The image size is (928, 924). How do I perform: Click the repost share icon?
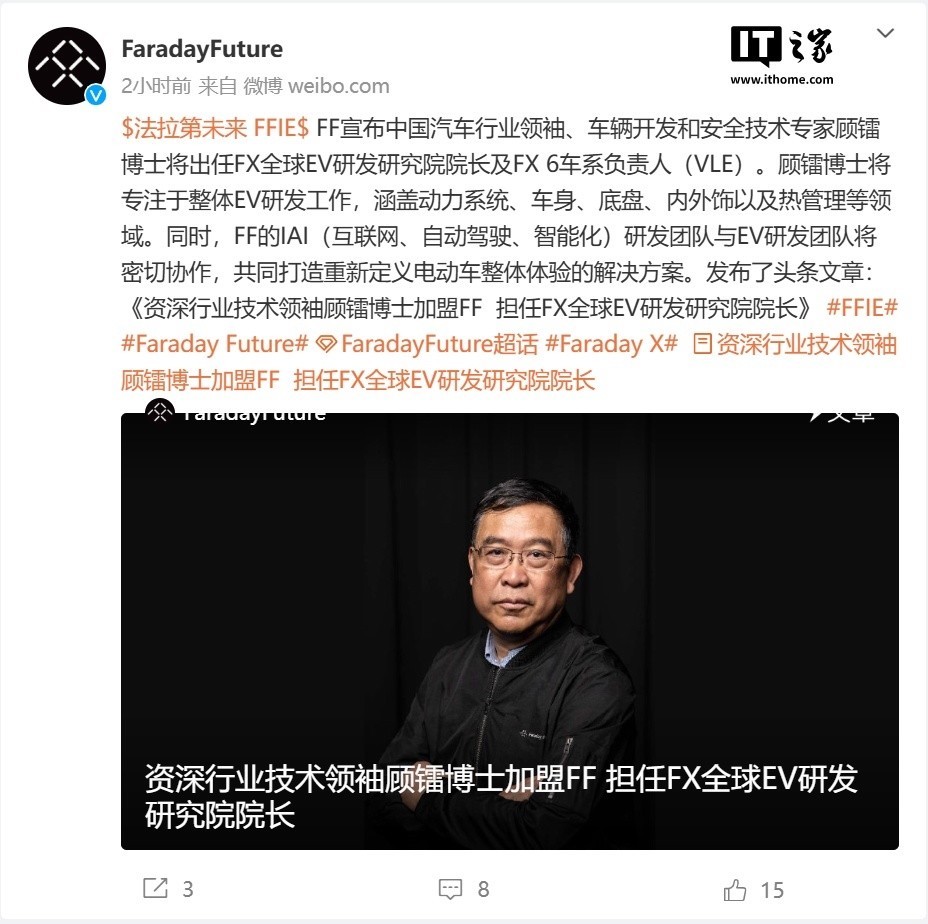pos(156,888)
